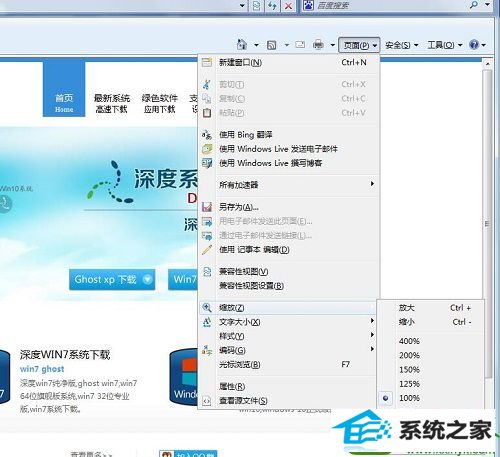Expand the 所有加速器 submenu
500x457 pixels.
(289, 185)
